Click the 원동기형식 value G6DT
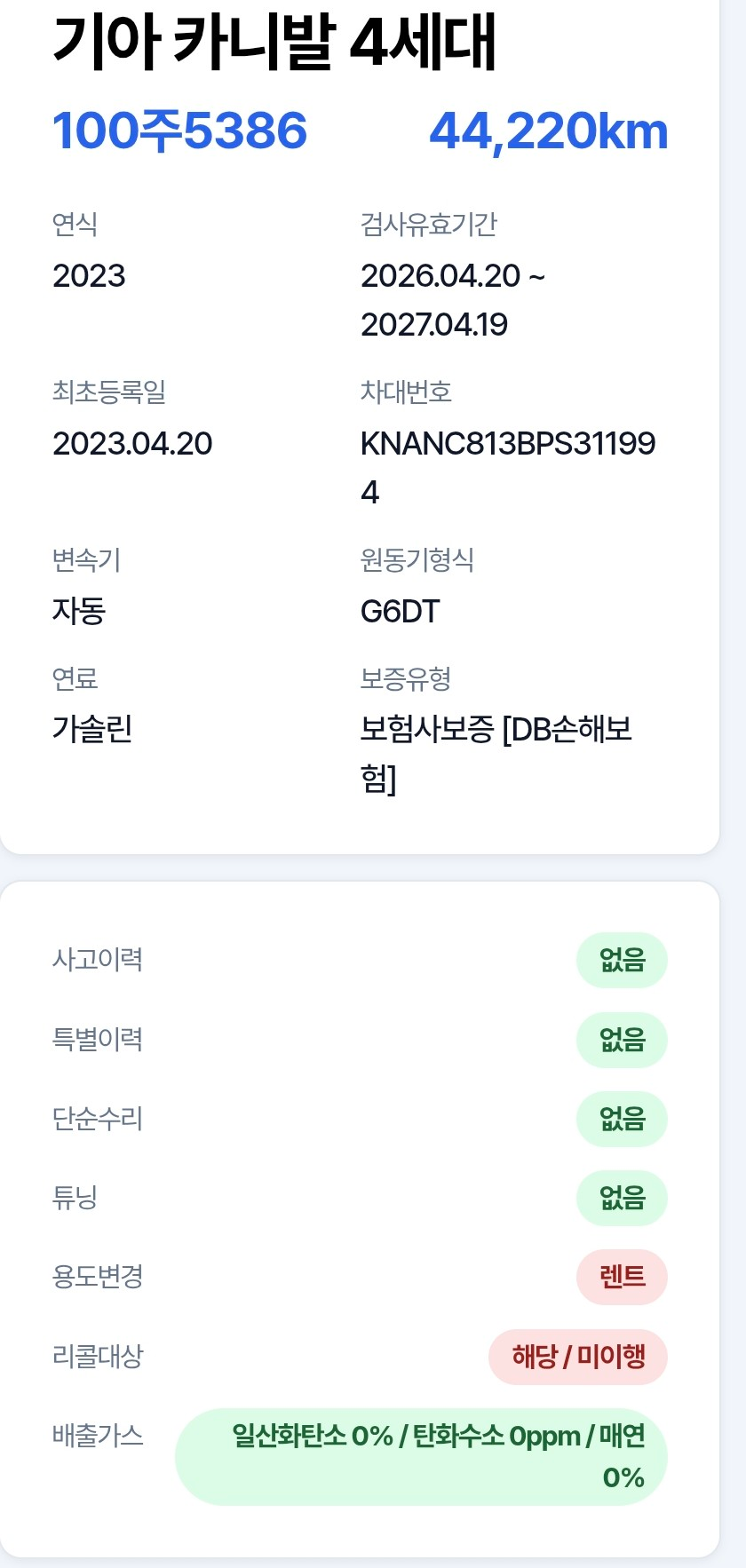This screenshot has width=746, height=1568. pos(400,612)
